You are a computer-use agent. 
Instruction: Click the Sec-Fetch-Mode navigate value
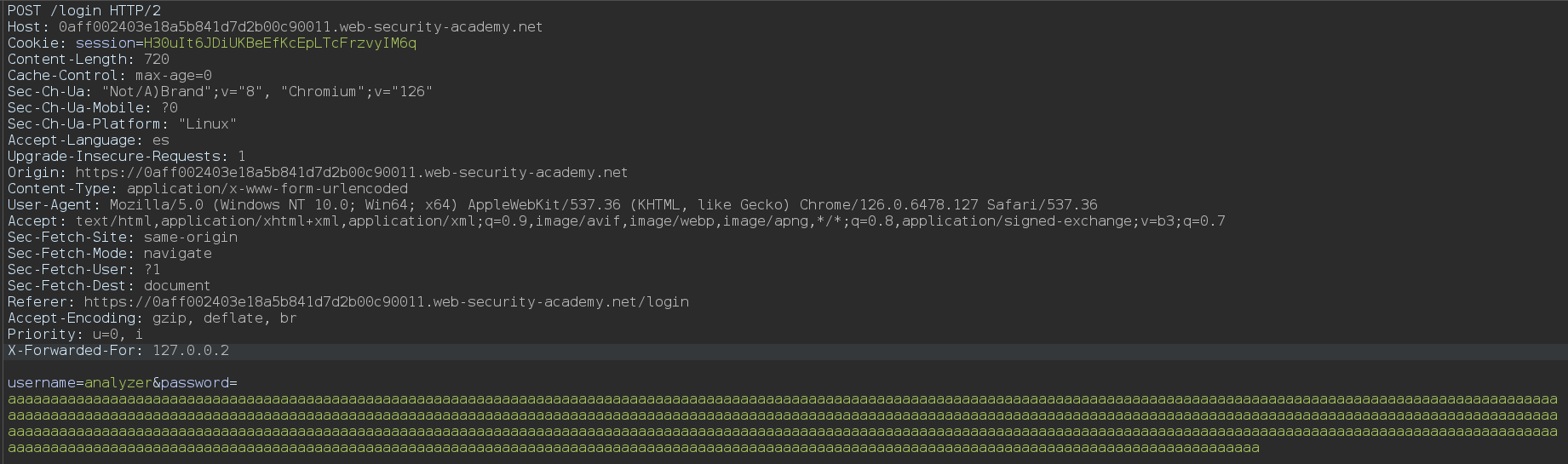(177, 253)
